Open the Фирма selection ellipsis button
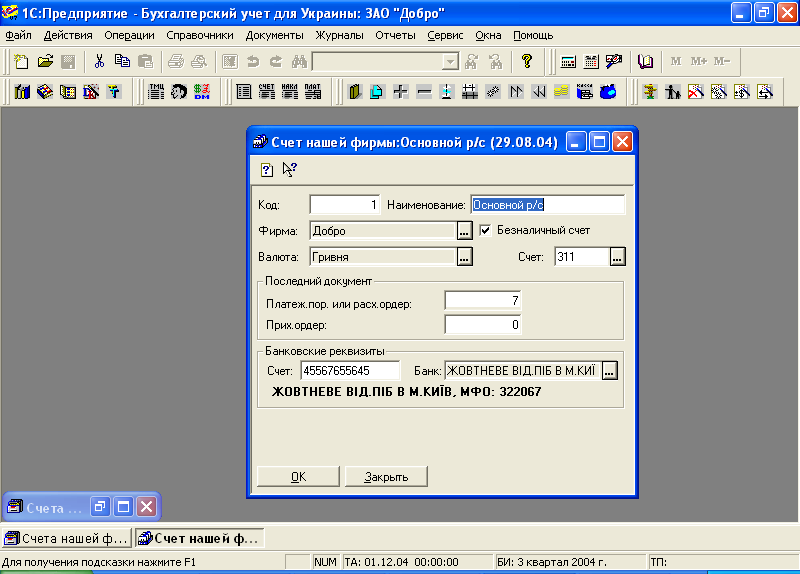The width and height of the screenshot is (800, 574). [464, 231]
